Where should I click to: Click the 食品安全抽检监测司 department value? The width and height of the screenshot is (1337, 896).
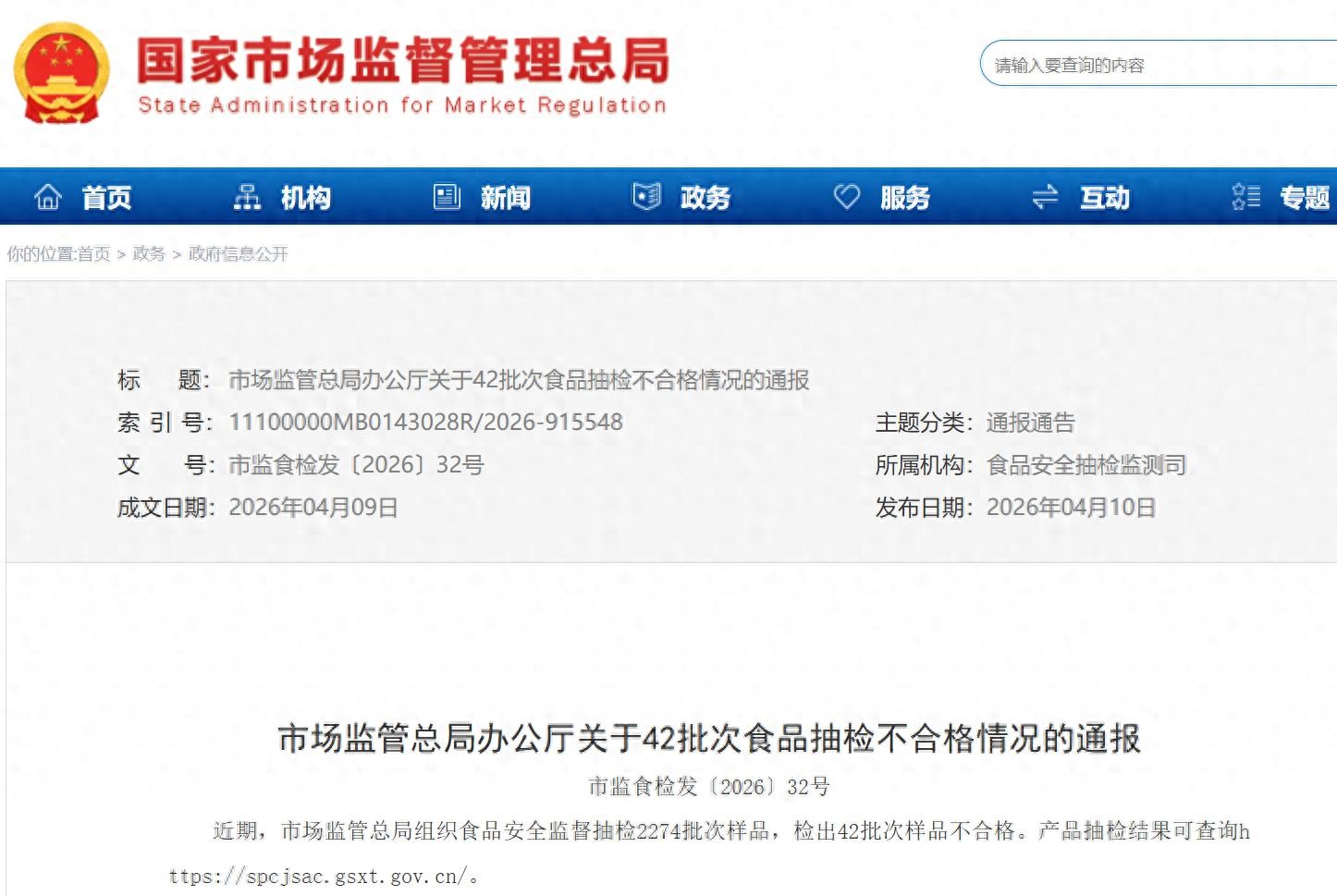pos(1086,465)
